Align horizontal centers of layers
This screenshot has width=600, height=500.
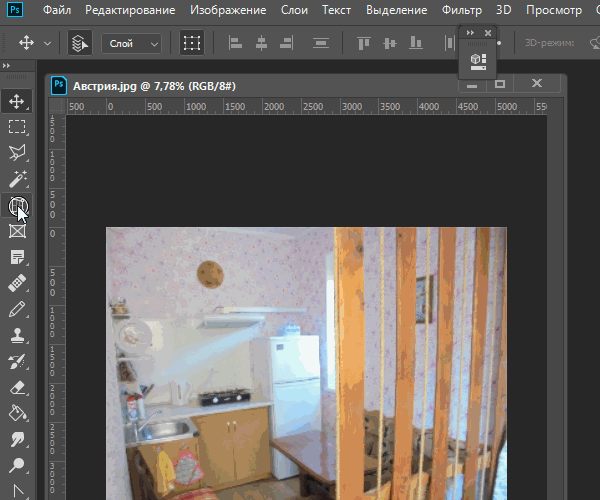click(x=261, y=43)
